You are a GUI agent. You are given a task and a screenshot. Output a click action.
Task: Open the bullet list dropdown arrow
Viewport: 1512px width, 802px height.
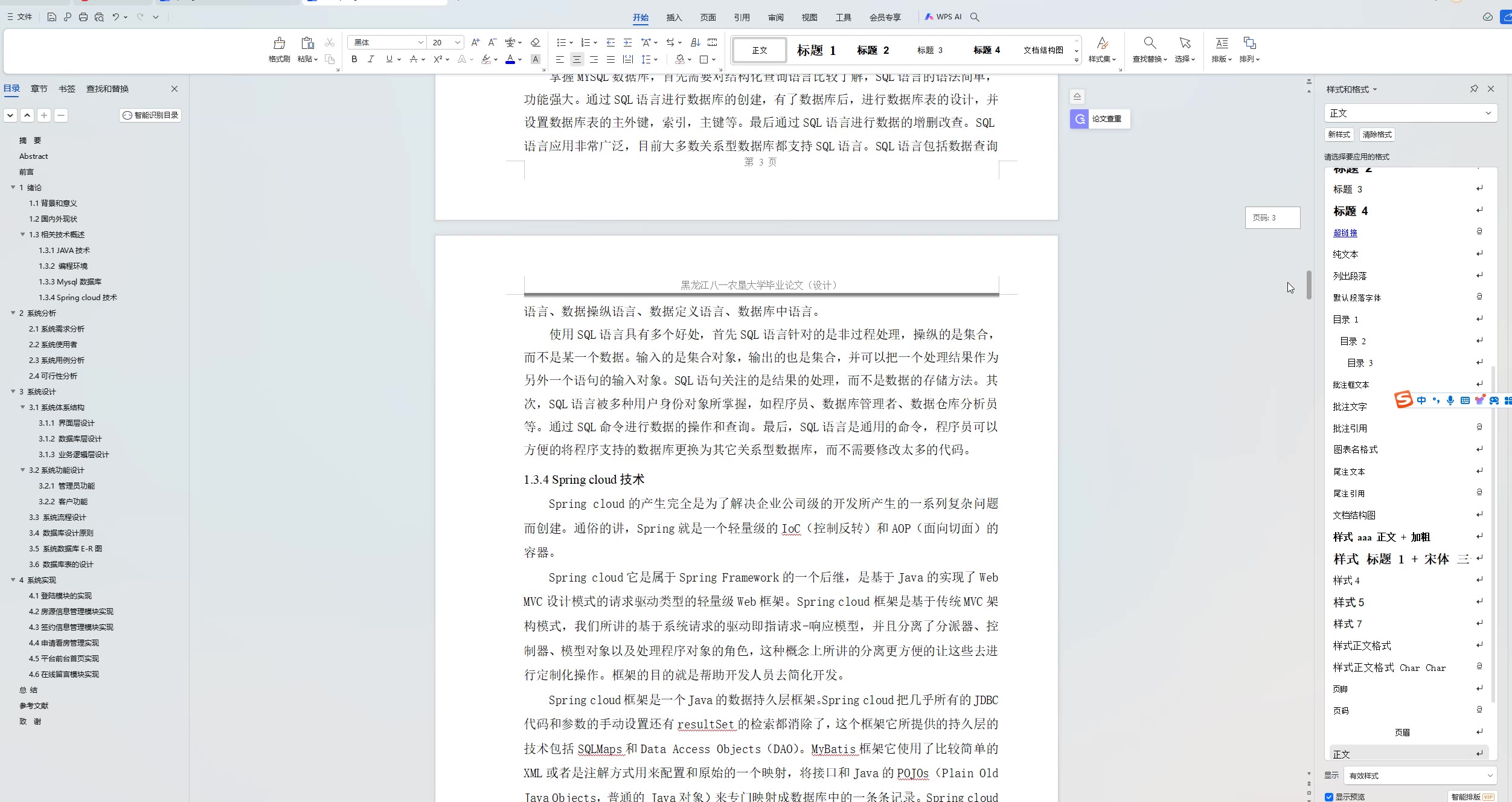(571, 43)
